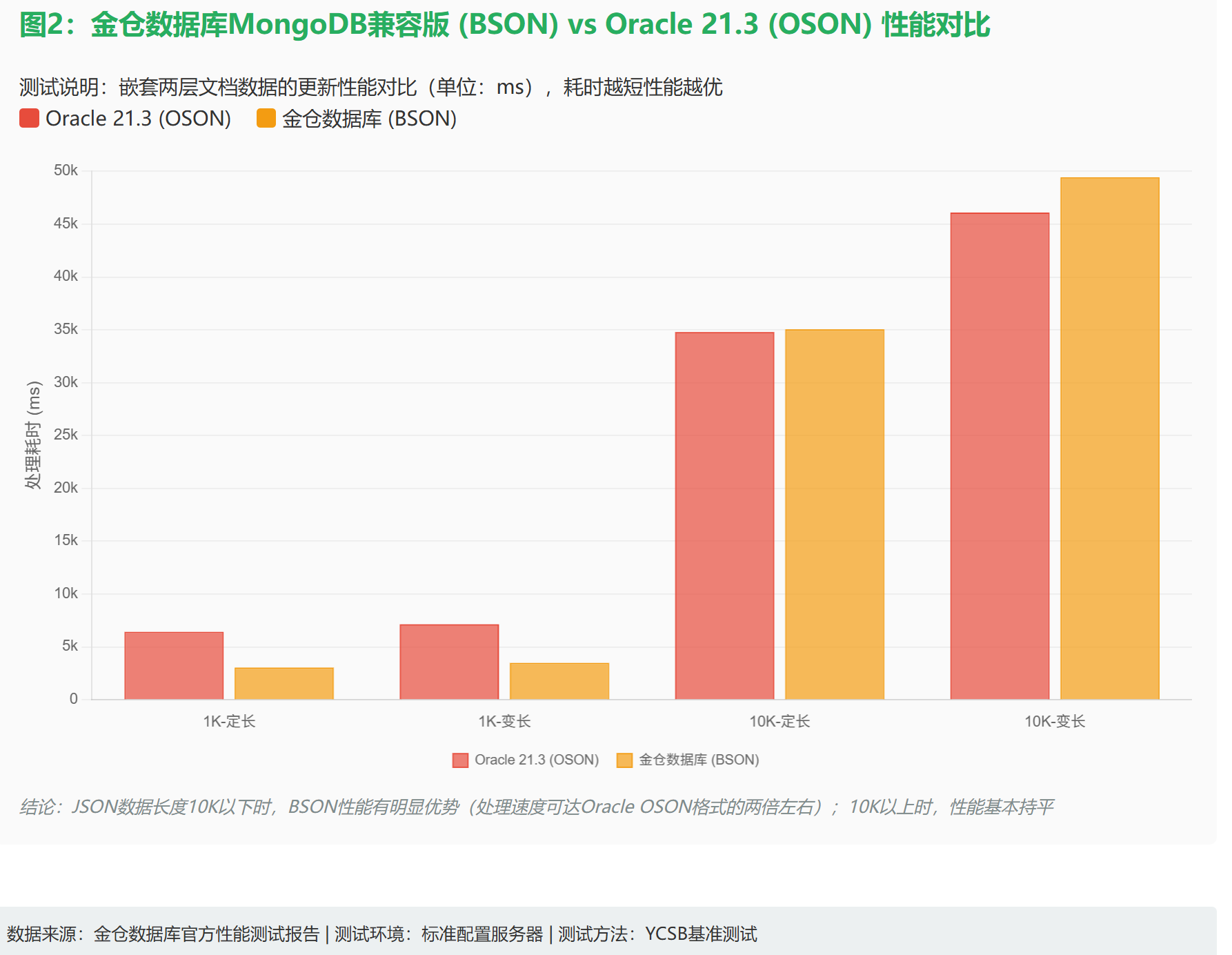Click the 金仓数据库 bar for 10K-变长
The height and width of the screenshot is (955, 1232).
(1110, 439)
